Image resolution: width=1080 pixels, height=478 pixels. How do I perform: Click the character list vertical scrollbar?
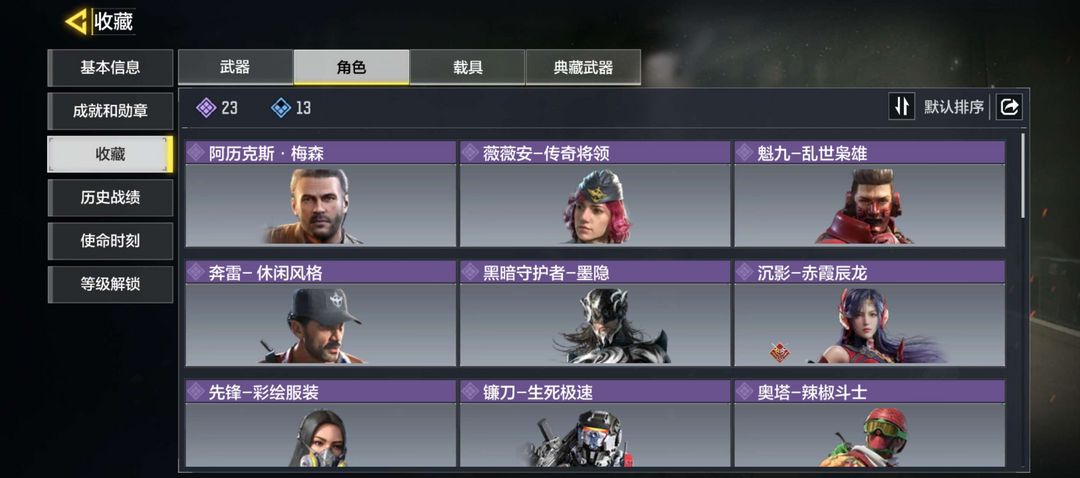(1023, 176)
